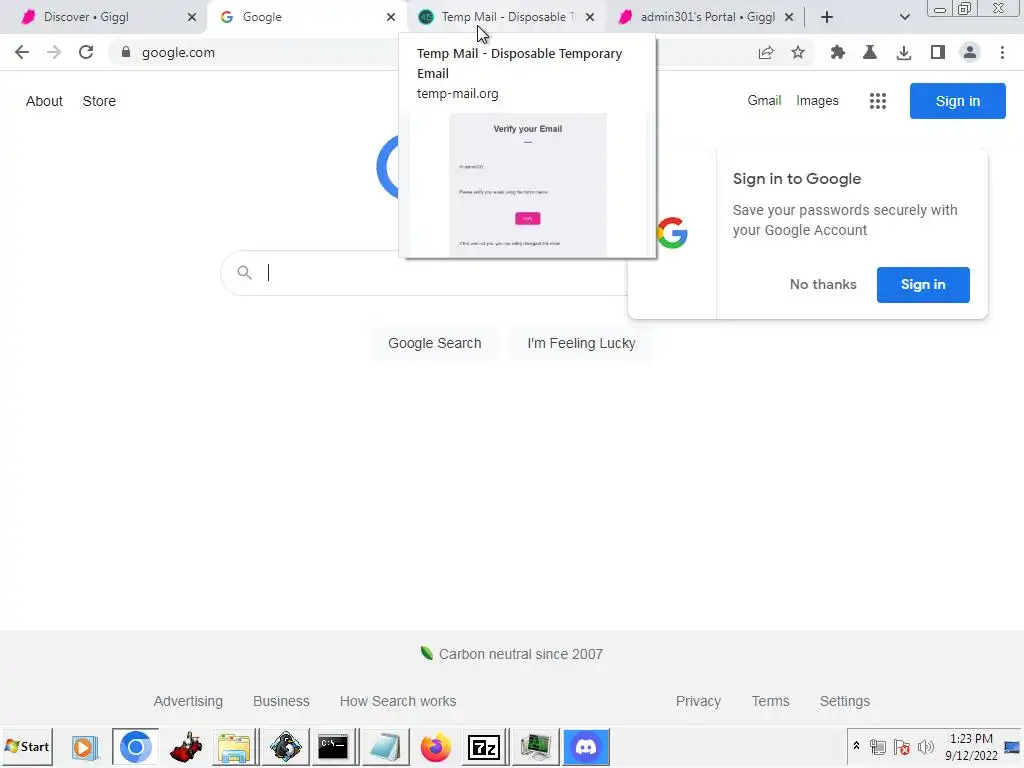Screen dimensions: 1024x768
Task: Open a new tab with plus button
Action: tap(827, 17)
